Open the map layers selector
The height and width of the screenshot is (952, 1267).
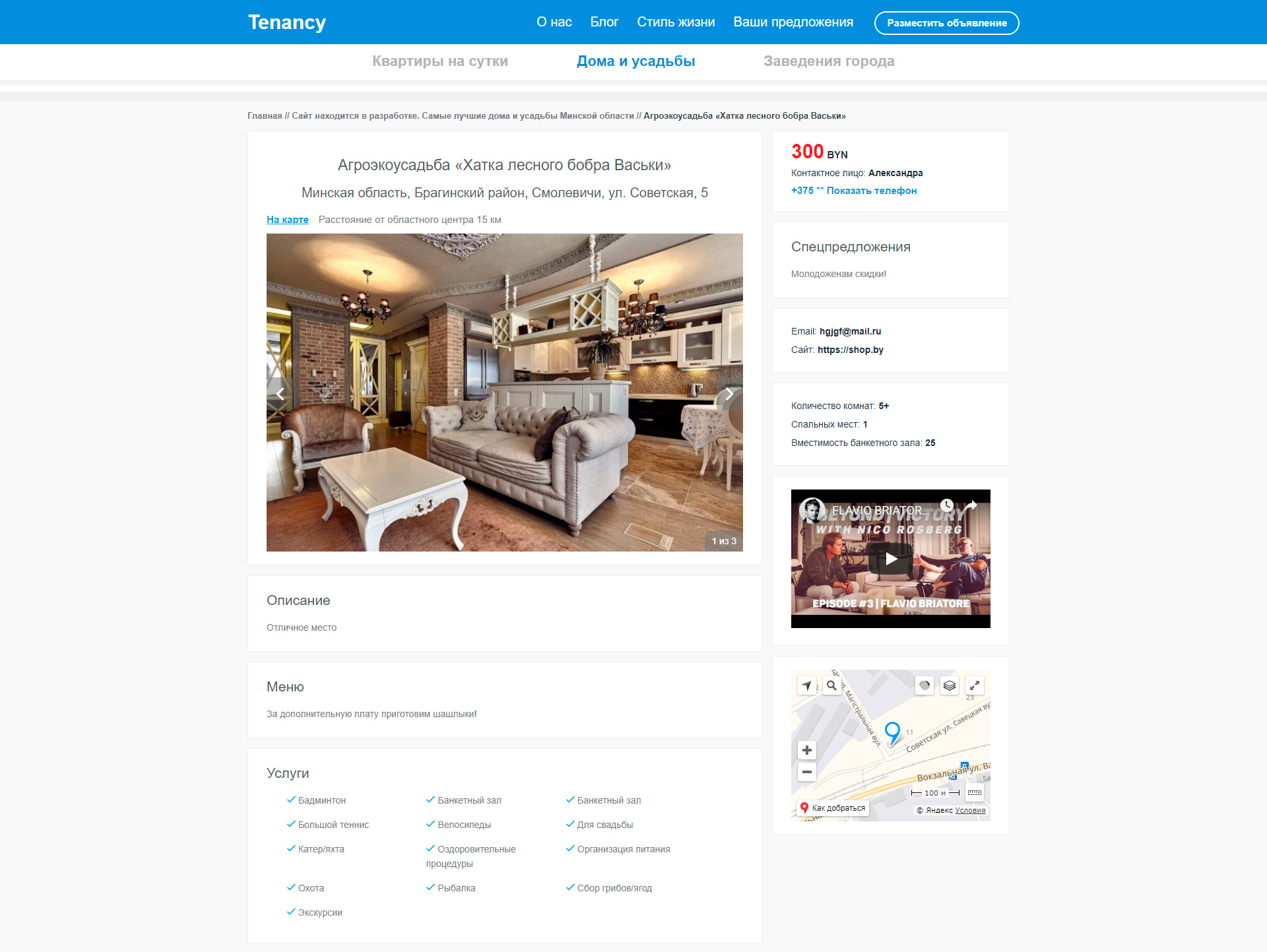click(950, 686)
